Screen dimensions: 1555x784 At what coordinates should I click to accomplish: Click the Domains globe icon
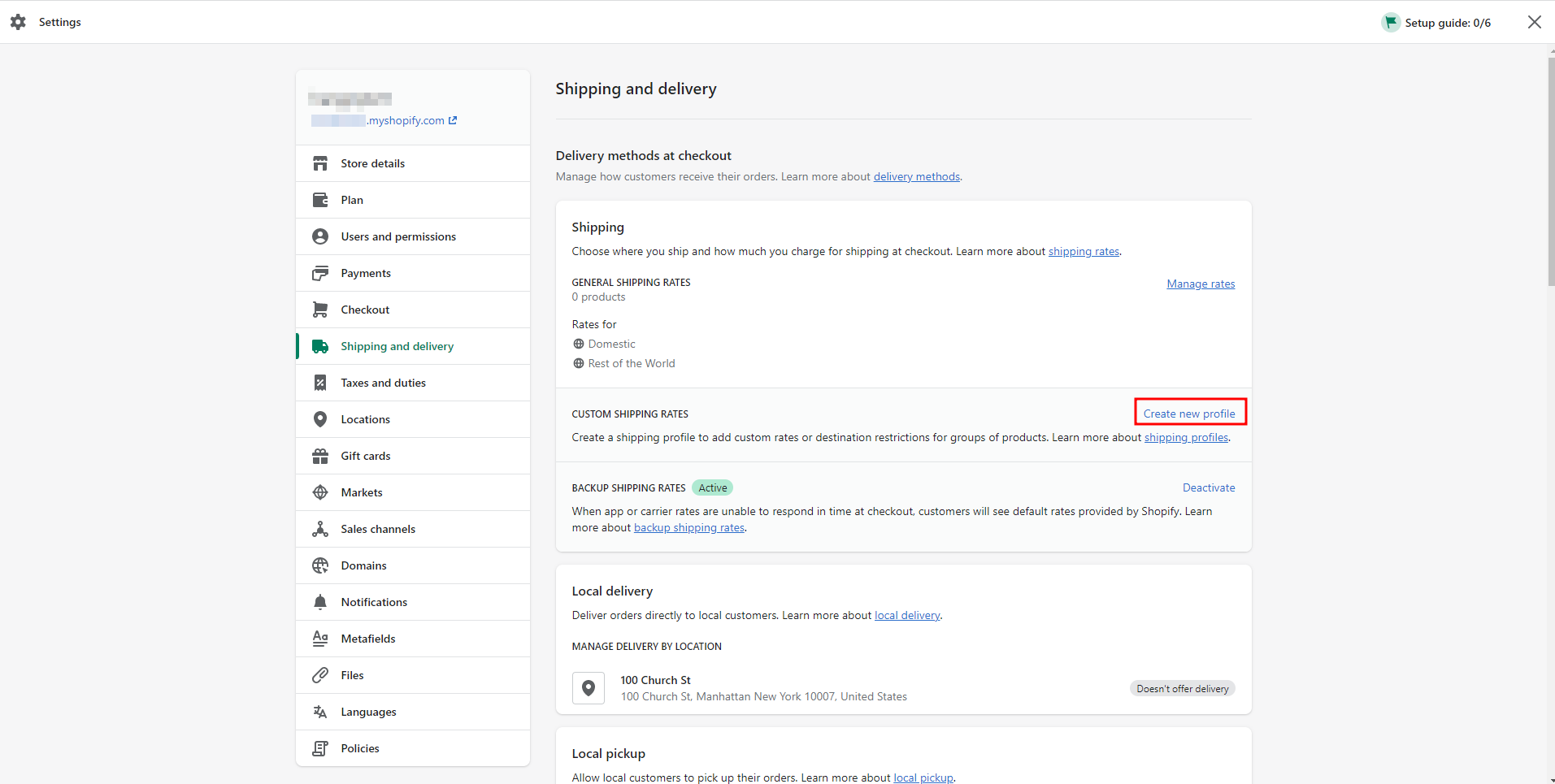pyautogui.click(x=320, y=565)
